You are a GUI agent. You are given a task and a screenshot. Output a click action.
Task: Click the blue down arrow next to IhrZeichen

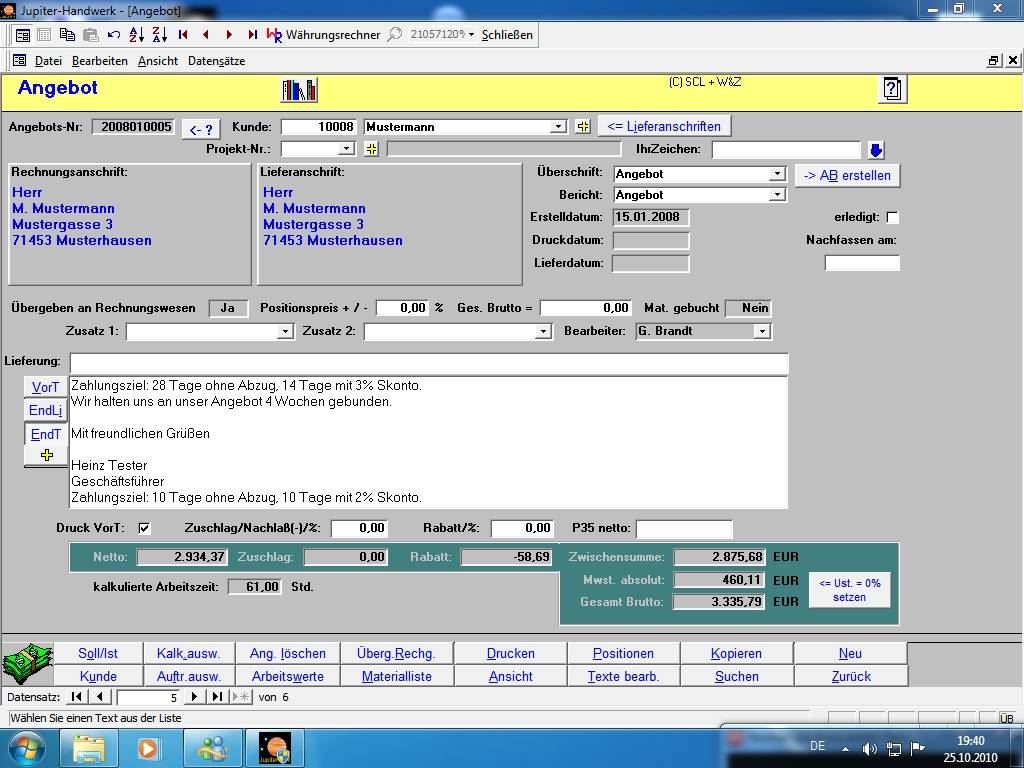(876, 150)
